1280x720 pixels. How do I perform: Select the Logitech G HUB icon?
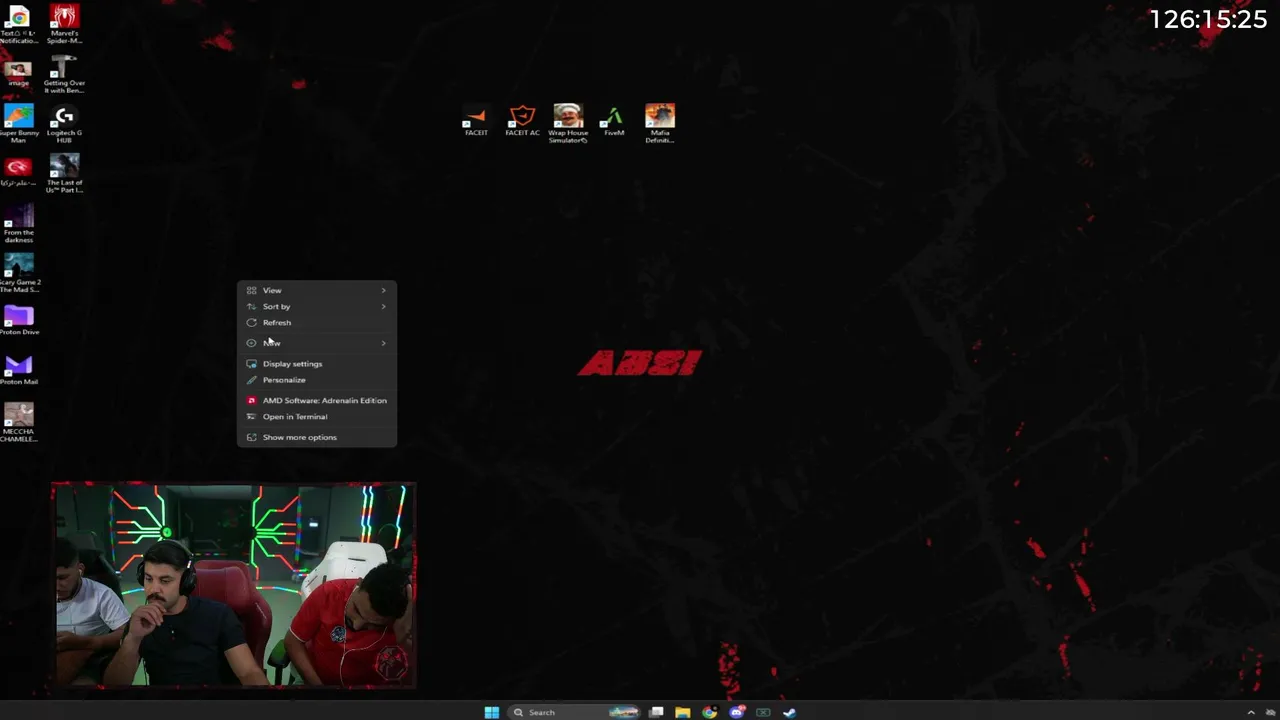click(64, 125)
